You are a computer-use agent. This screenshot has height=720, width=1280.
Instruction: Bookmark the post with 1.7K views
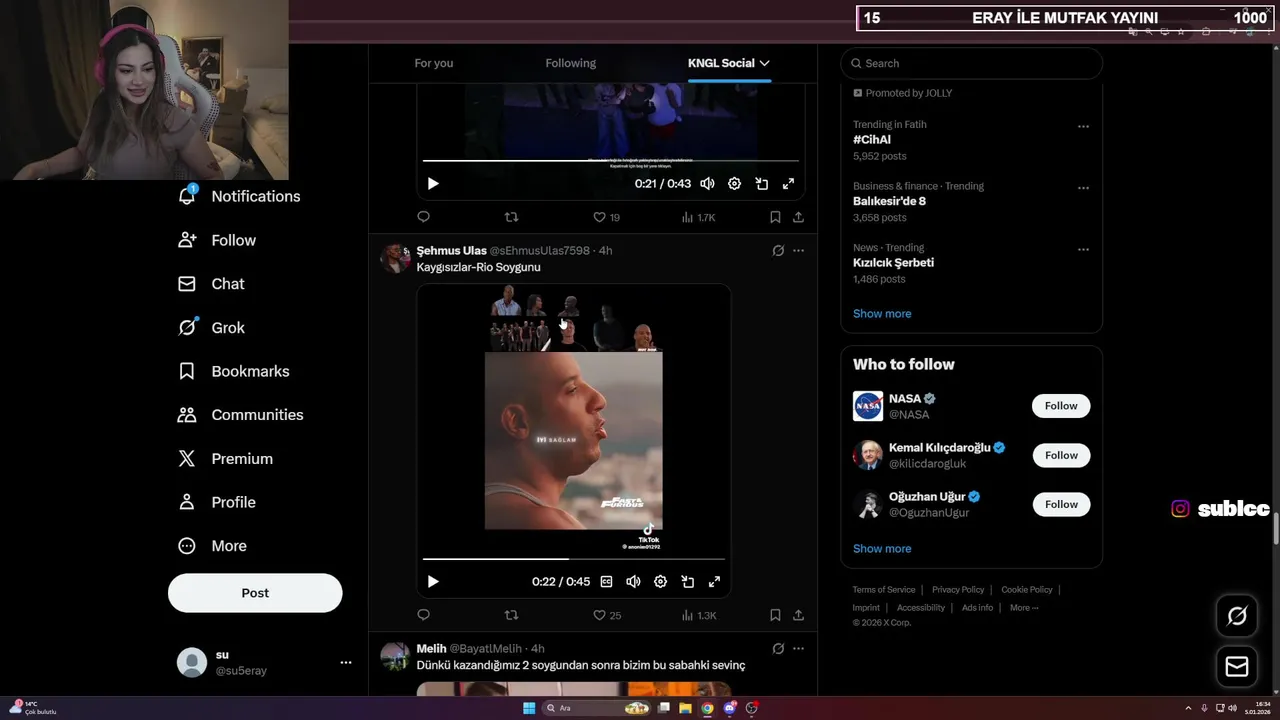click(x=775, y=217)
